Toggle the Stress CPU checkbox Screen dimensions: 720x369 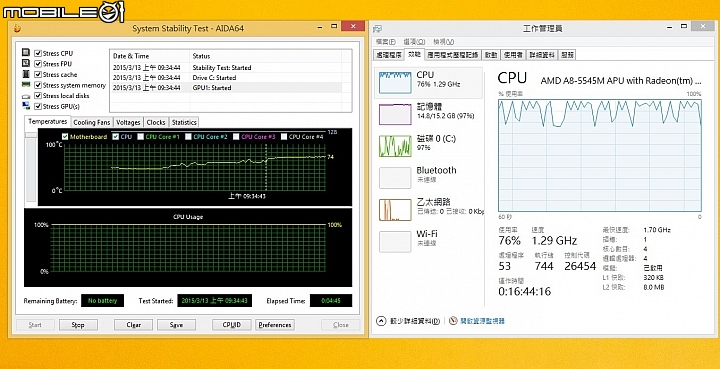click(x=38, y=53)
